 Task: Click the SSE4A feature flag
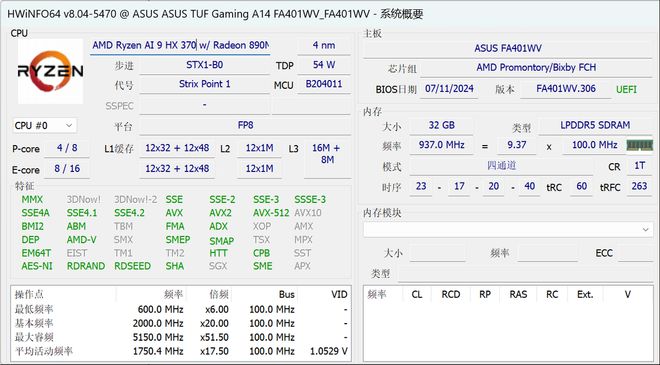coord(35,213)
